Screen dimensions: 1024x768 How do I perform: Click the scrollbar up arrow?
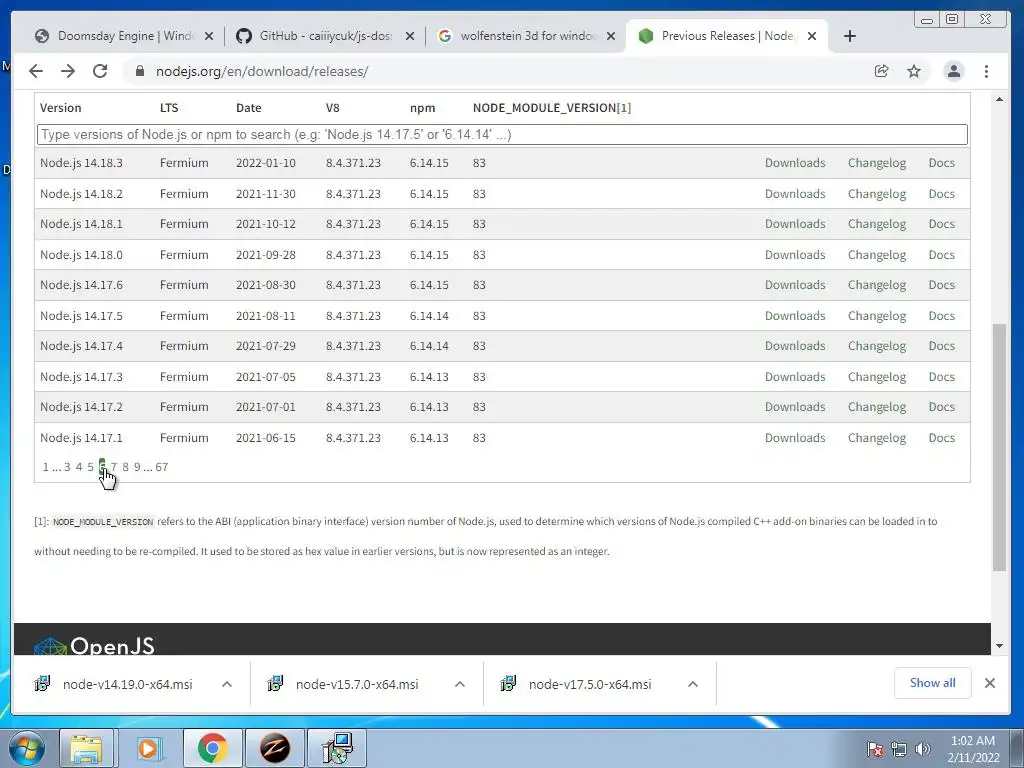point(999,99)
